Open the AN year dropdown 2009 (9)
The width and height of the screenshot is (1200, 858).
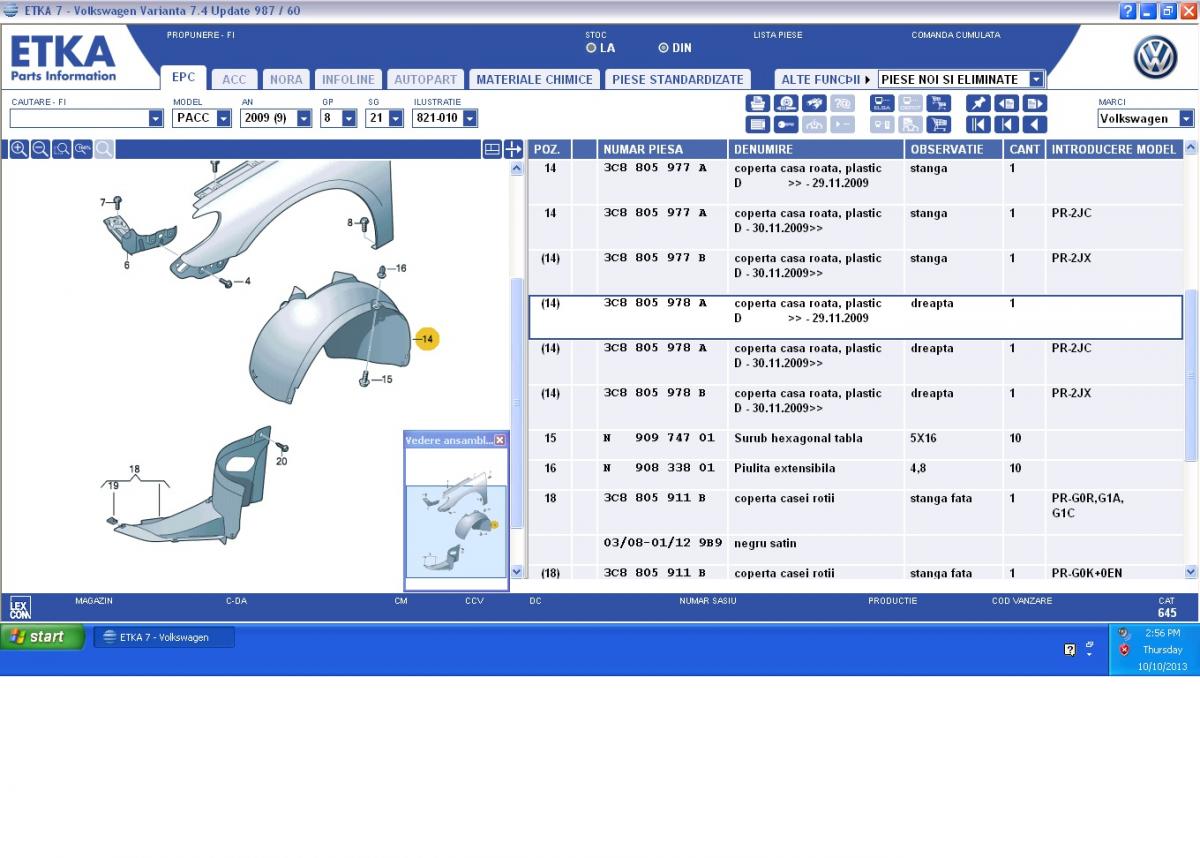[306, 118]
